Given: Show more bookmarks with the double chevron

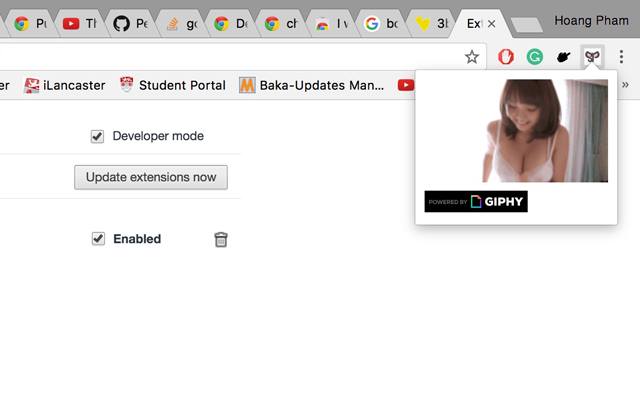Looking at the screenshot, I should click(x=625, y=85).
